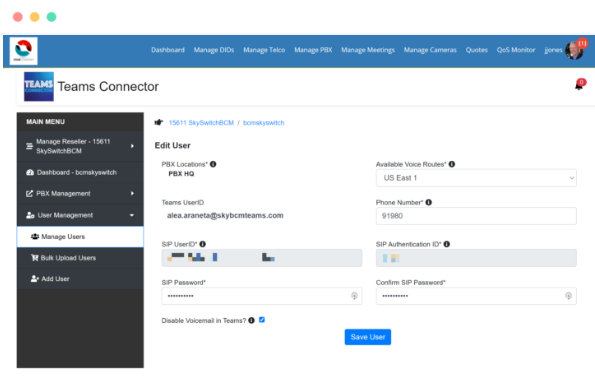Open Manage PBX in top navigation
The image size is (595, 382).
(x=313, y=50)
